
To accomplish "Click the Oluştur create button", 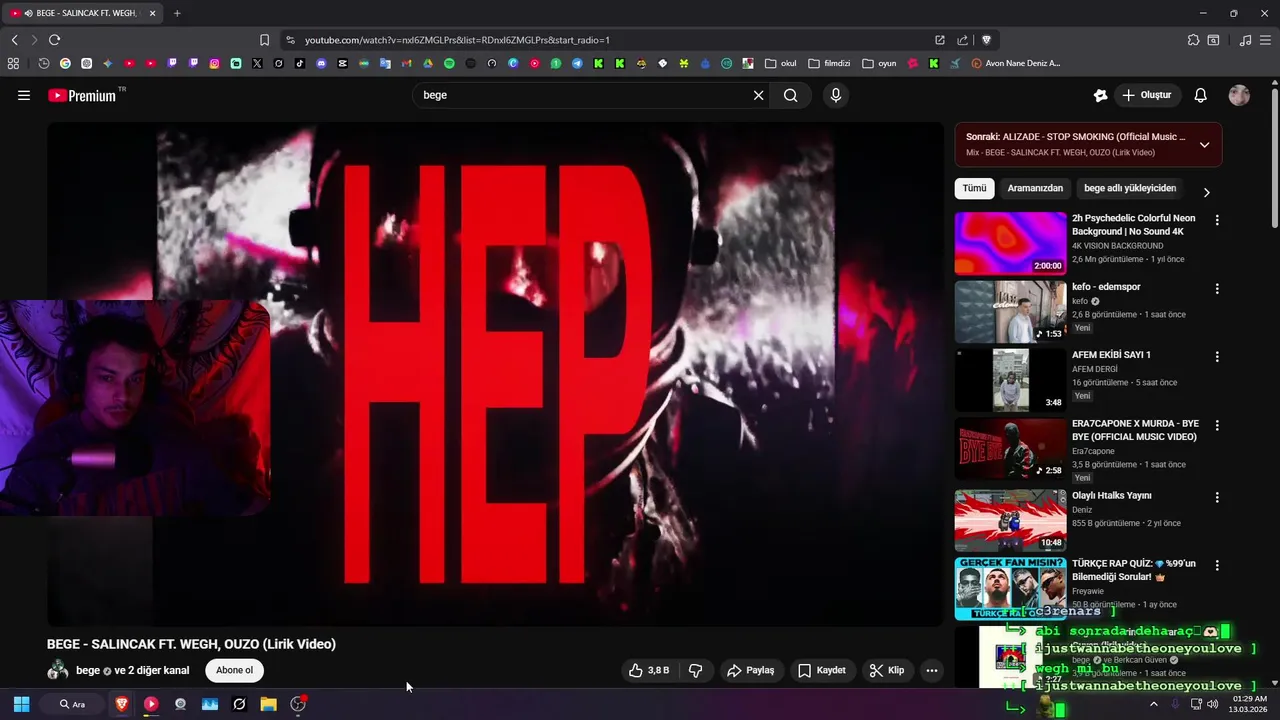I will coord(1147,95).
